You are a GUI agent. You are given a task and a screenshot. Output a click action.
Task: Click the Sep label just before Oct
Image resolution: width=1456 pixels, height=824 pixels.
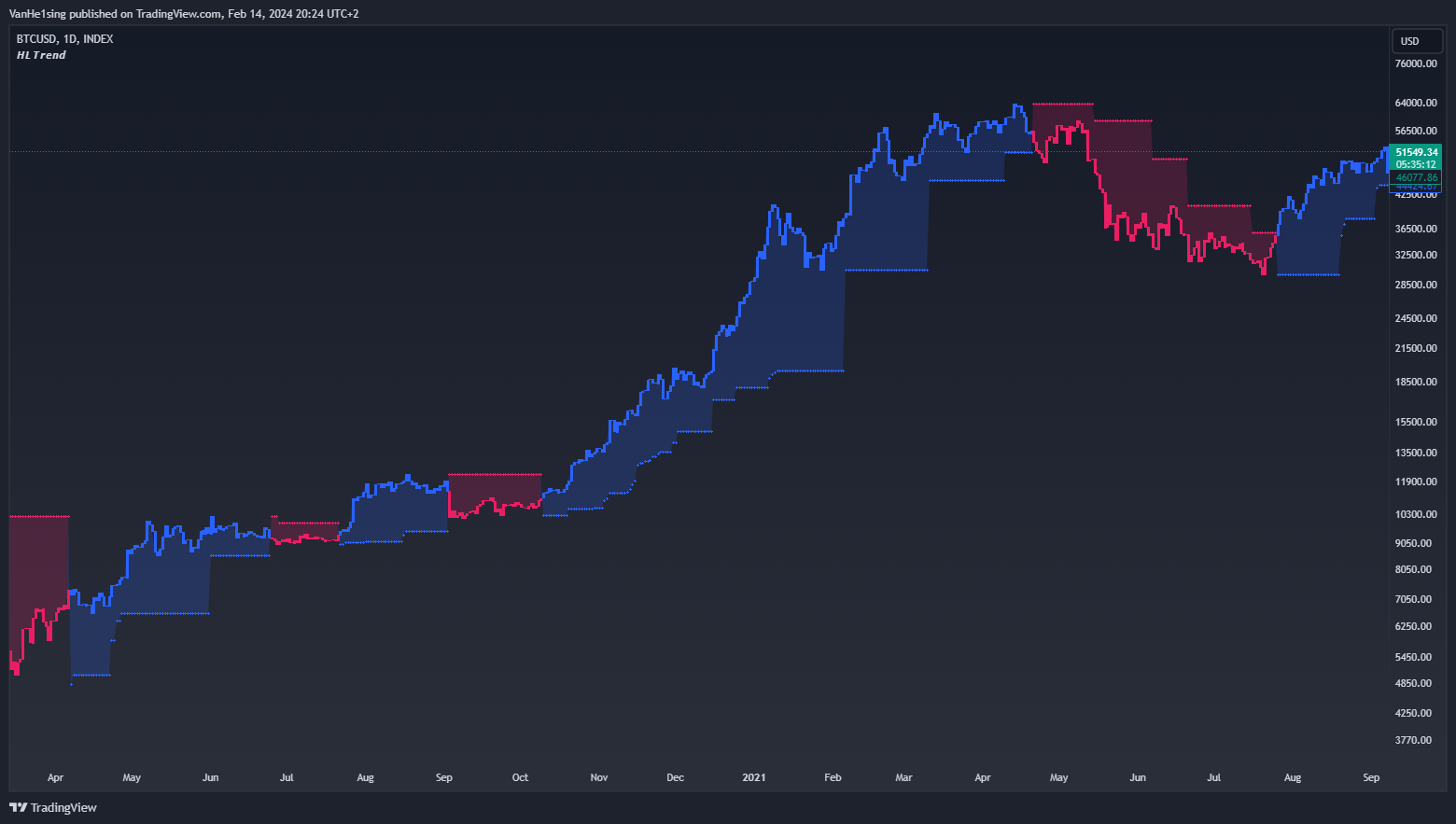444,777
